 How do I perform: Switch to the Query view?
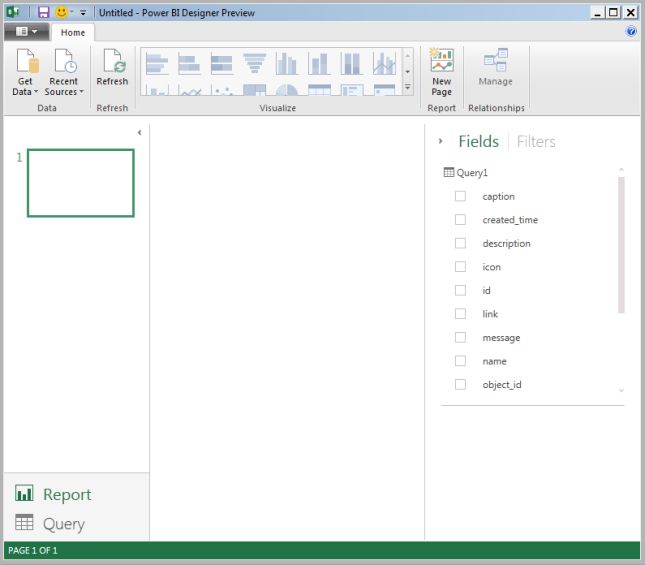(50, 523)
